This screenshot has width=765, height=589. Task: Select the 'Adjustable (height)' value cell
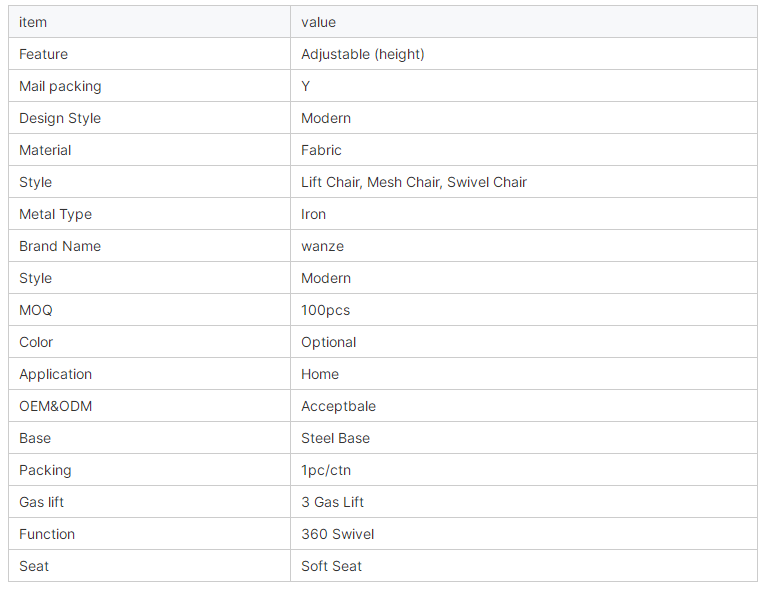point(524,54)
